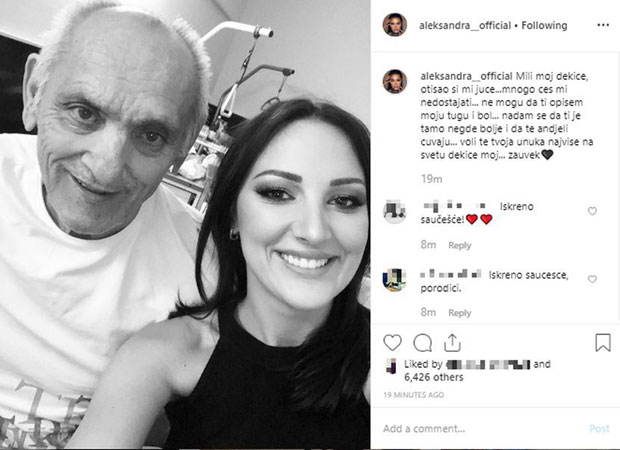This screenshot has height=450, width=620.
Task: Open the first commenter's avatar
Action: (x=395, y=211)
